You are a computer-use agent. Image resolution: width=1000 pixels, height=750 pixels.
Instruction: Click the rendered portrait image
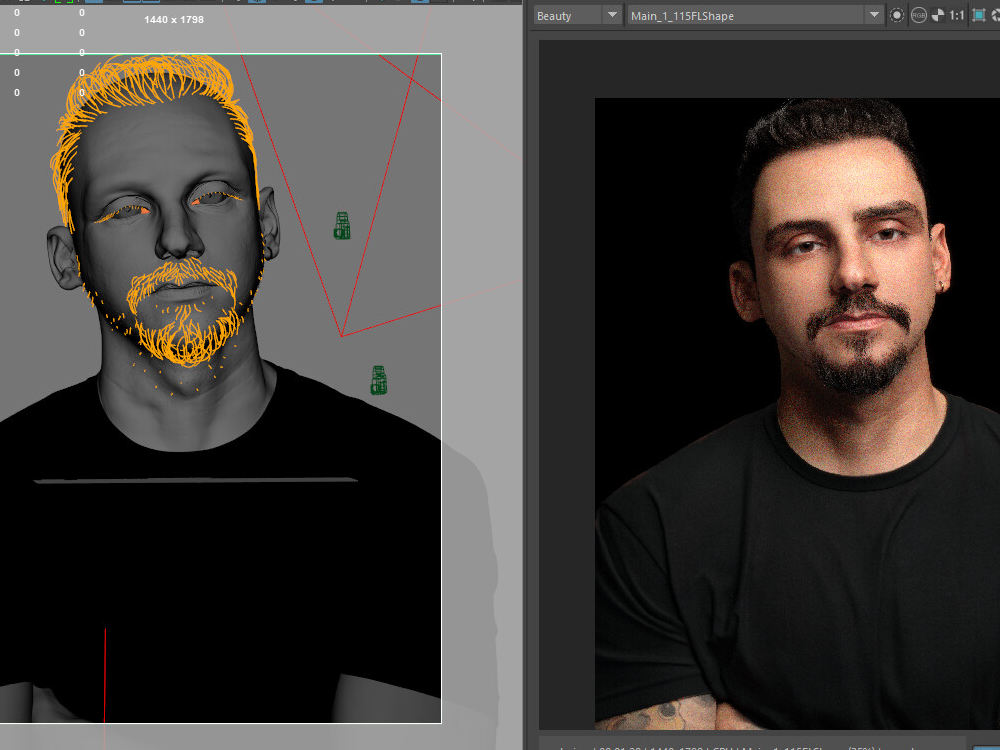797,413
